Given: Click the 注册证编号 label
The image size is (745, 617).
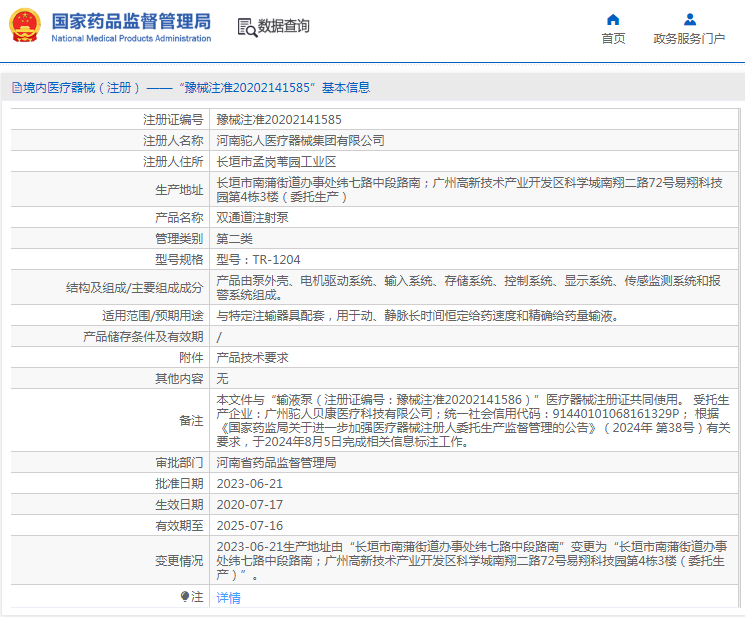Looking at the screenshot, I should pyautogui.click(x=173, y=120).
